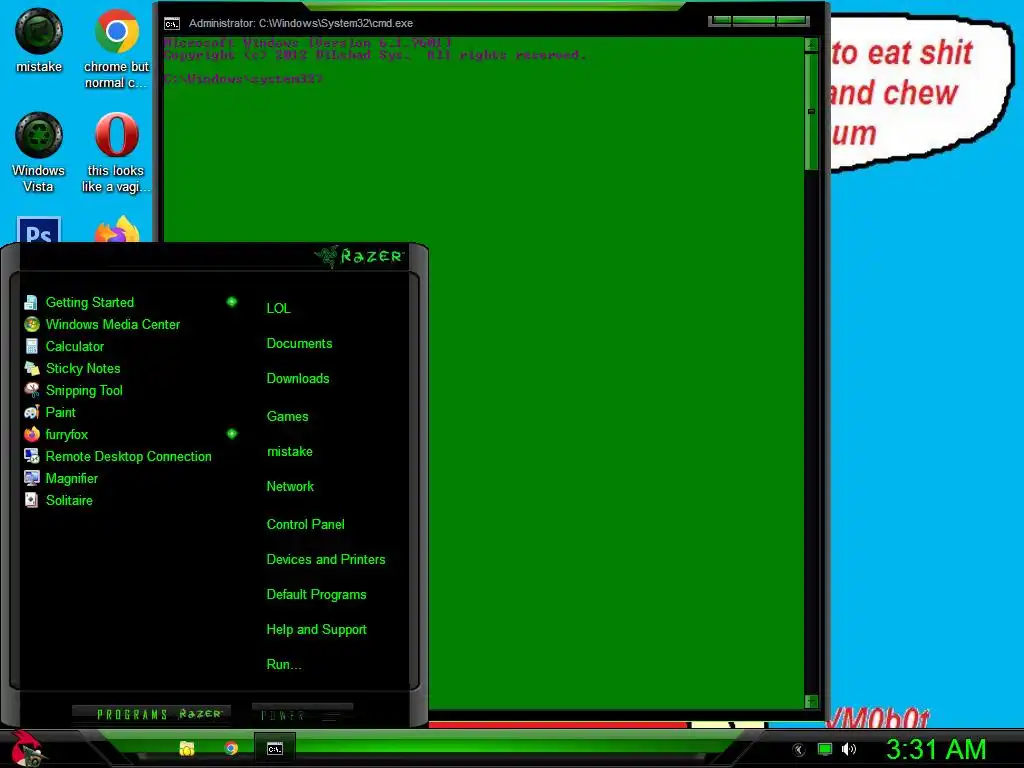The height and width of the screenshot is (768, 1024).
Task: Click Run... in start menu
Action: click(x=284, y=665)
